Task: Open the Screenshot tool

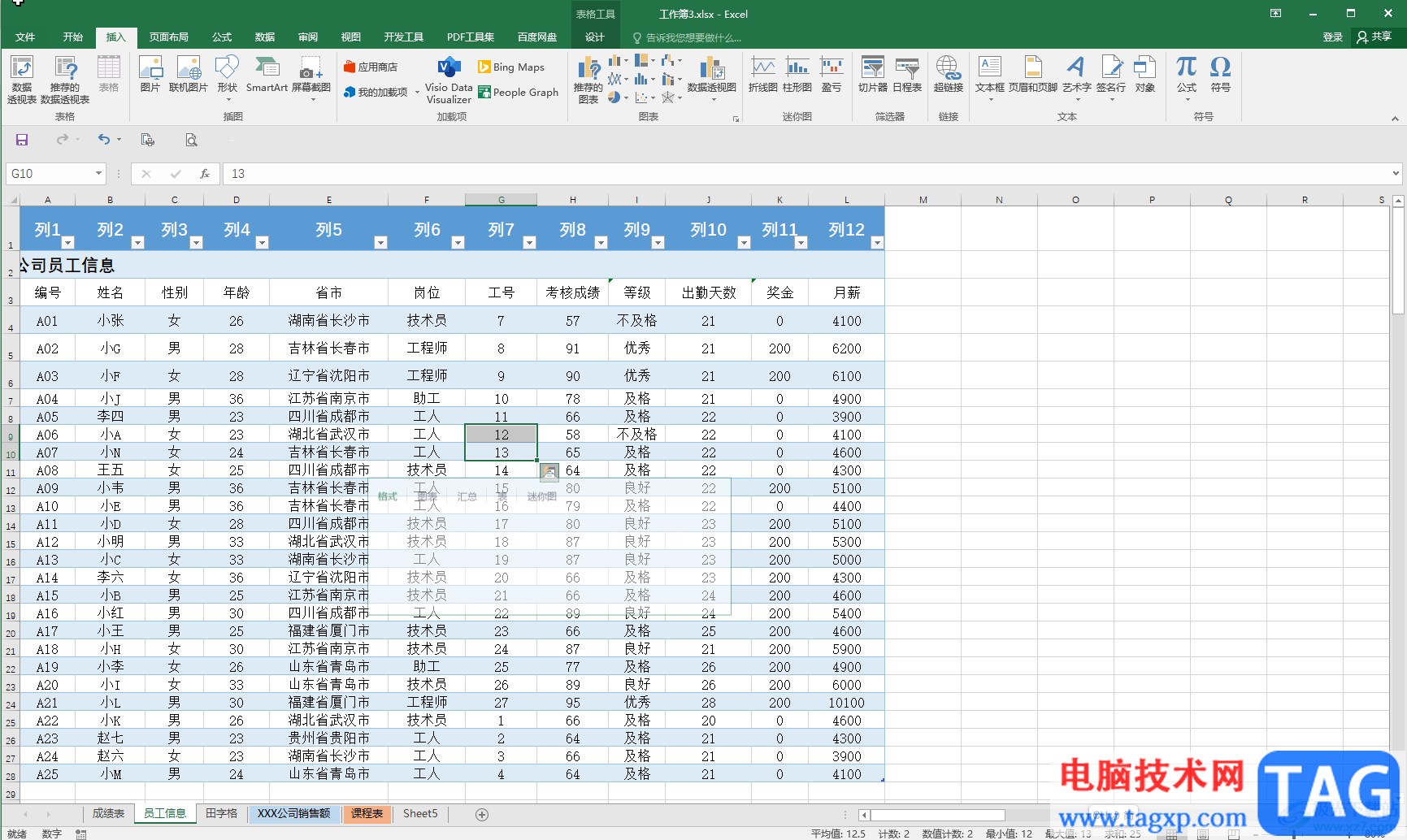Action: click(311, 79)
